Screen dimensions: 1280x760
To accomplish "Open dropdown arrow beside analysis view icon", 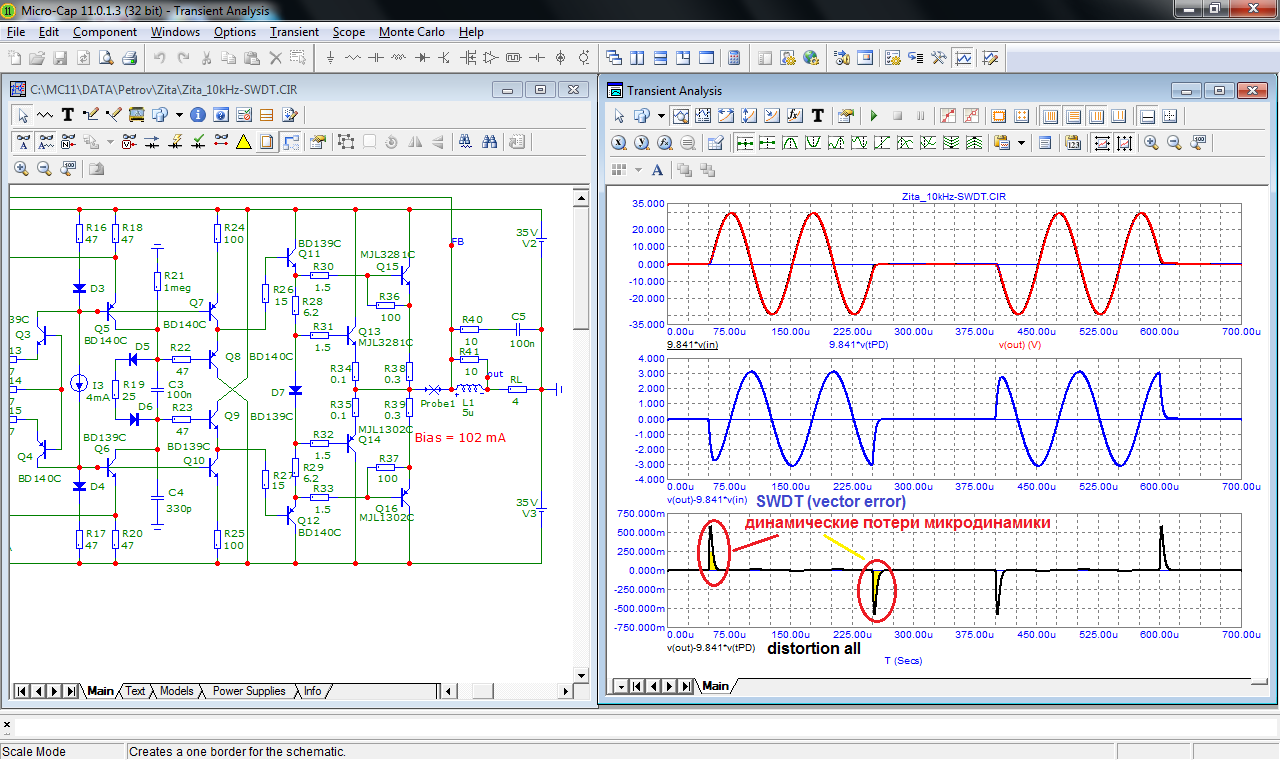I will point(661,116).
